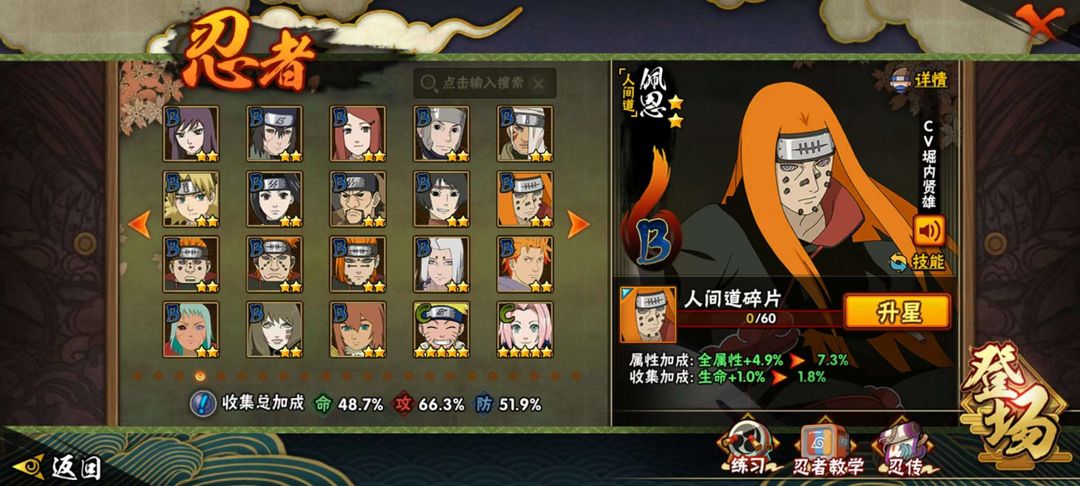The width and height of the screenshot is (1080, 486).
Task: Play the CV voice speaker icon
Action: pyautogui.click(x=928, y=231)
